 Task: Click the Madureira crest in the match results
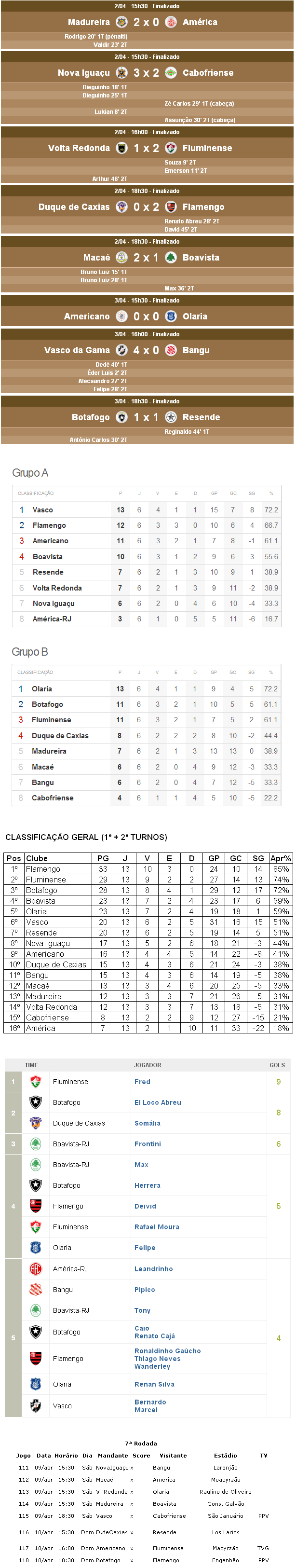point(121,22)
